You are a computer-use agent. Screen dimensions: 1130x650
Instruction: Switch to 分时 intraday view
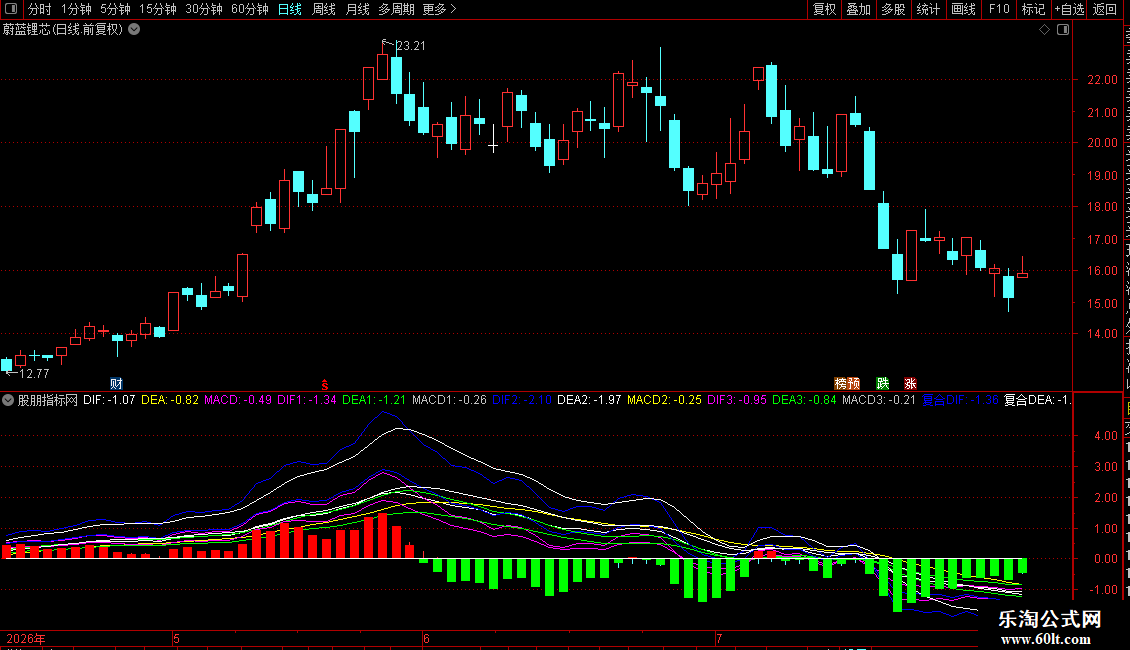pos(40,9)
